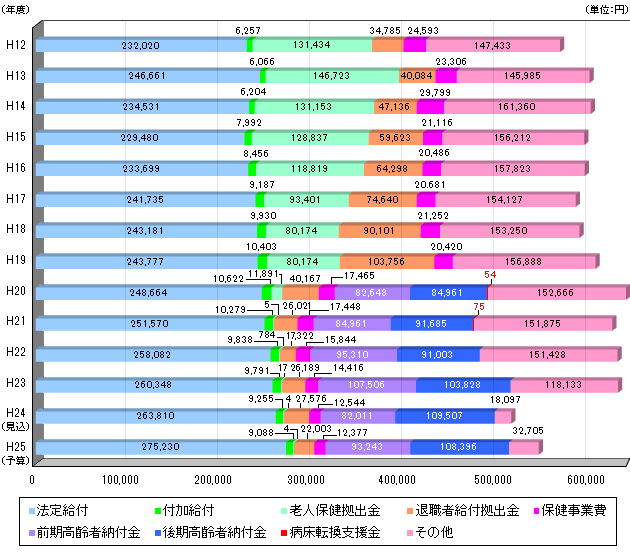This screenshot has height=559, width=630.
Task: Click the H24 (見込) axis label
Action: 16,420
